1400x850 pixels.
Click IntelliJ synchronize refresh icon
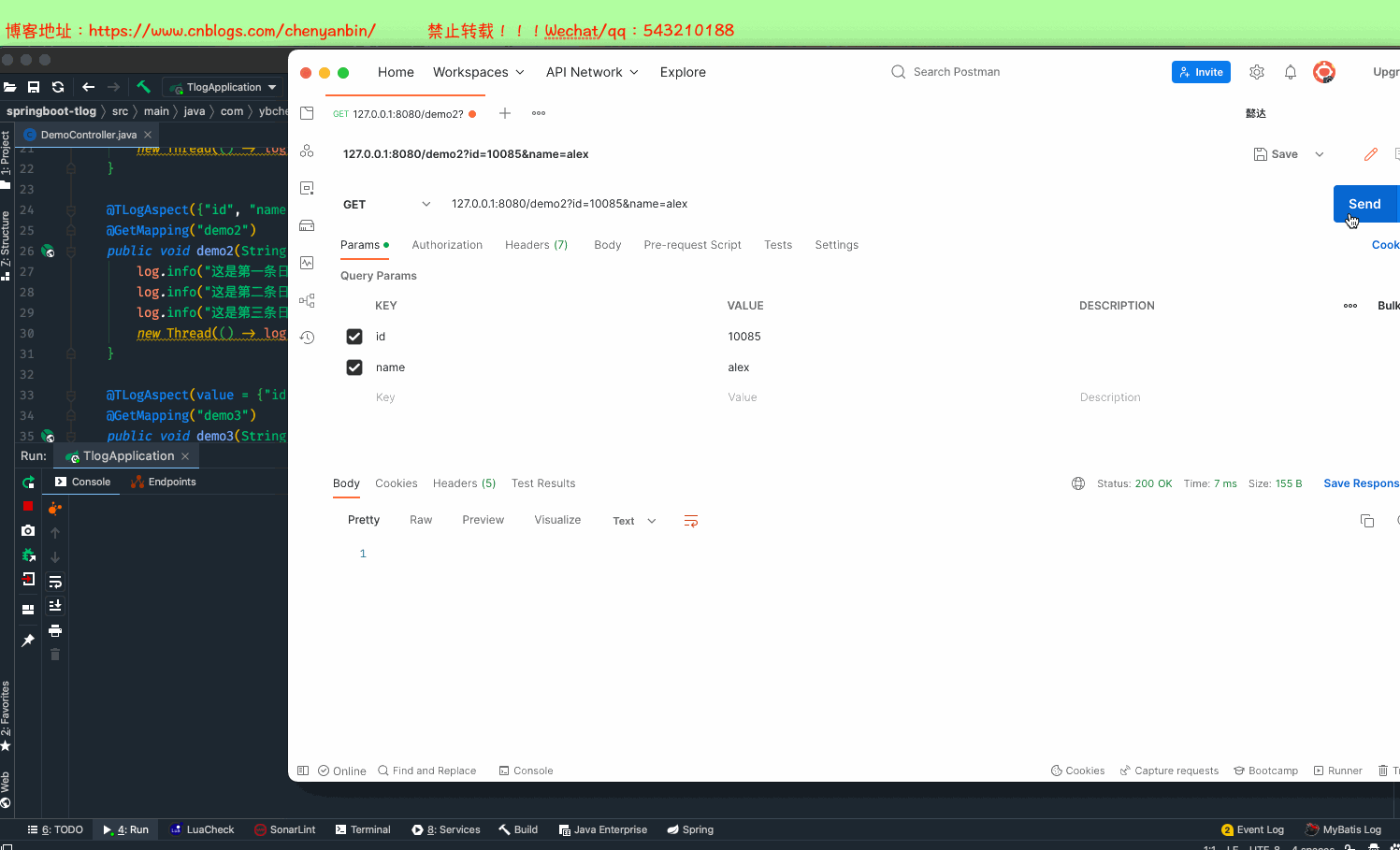click(x=58, y=87)
